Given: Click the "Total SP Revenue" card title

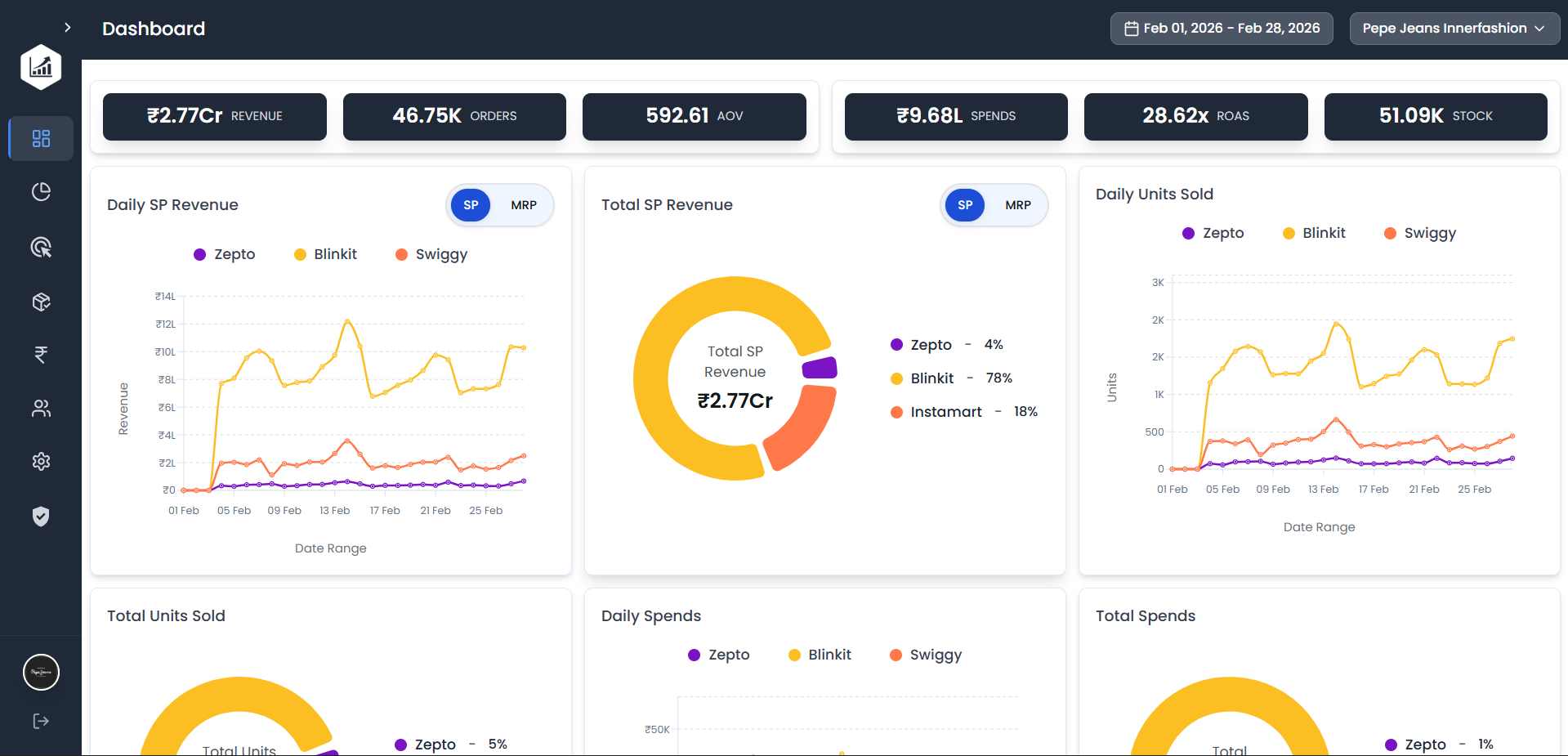Looking at the screenshot, I should [667, 205].
